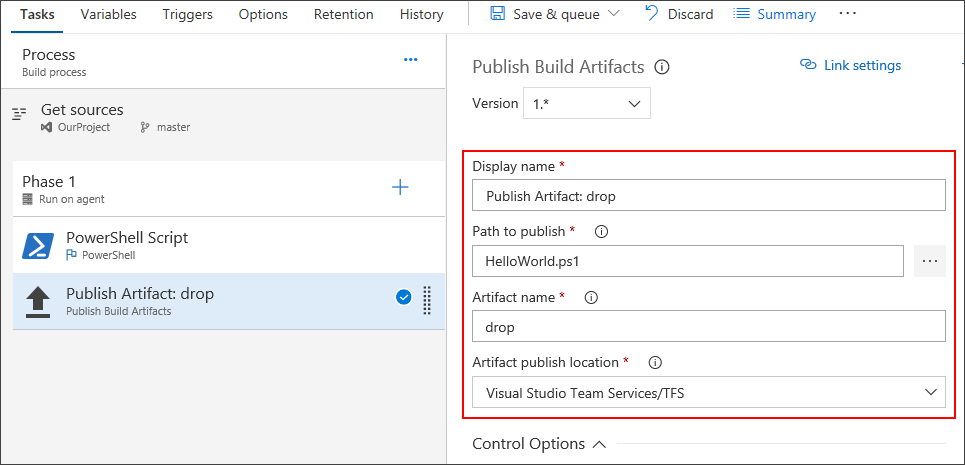Open the Artifact publish location dropdown

(931, 392)
